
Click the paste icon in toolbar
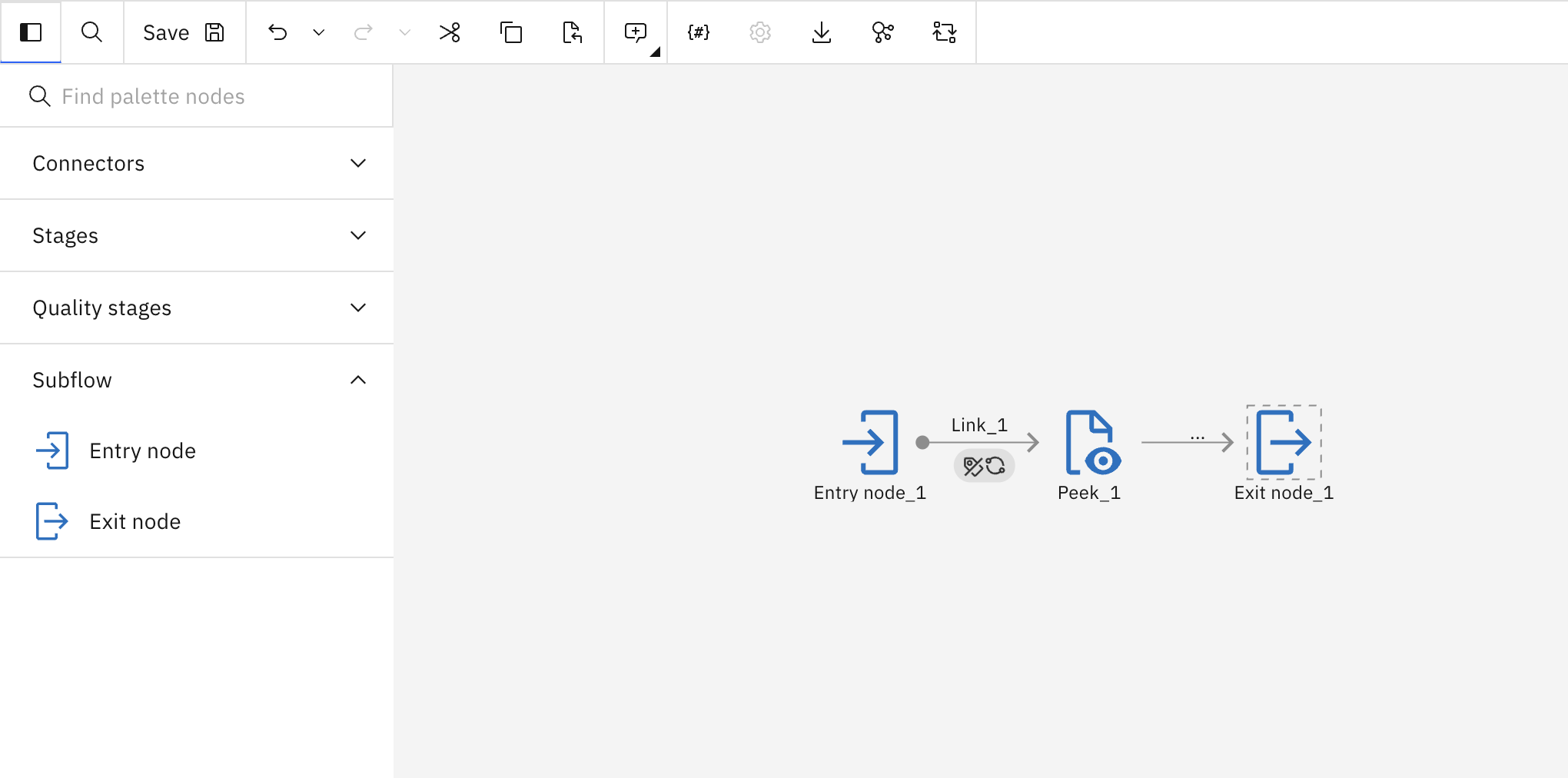(573, 32)
